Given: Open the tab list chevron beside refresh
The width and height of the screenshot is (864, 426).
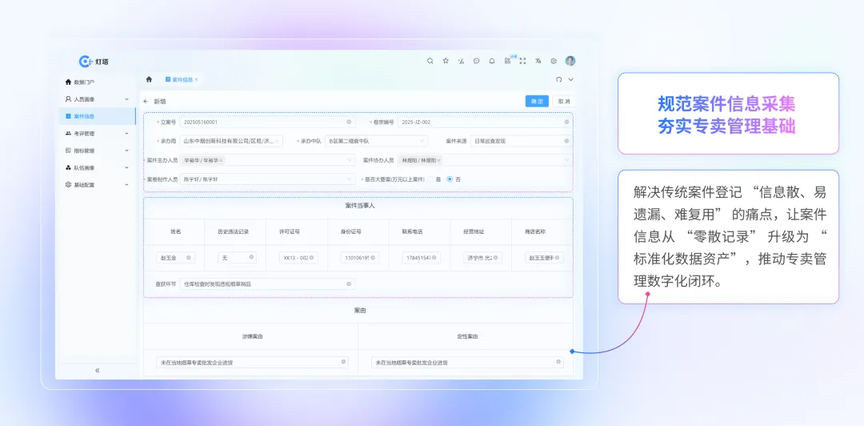Looking at the screenshot, I should 571,79.
